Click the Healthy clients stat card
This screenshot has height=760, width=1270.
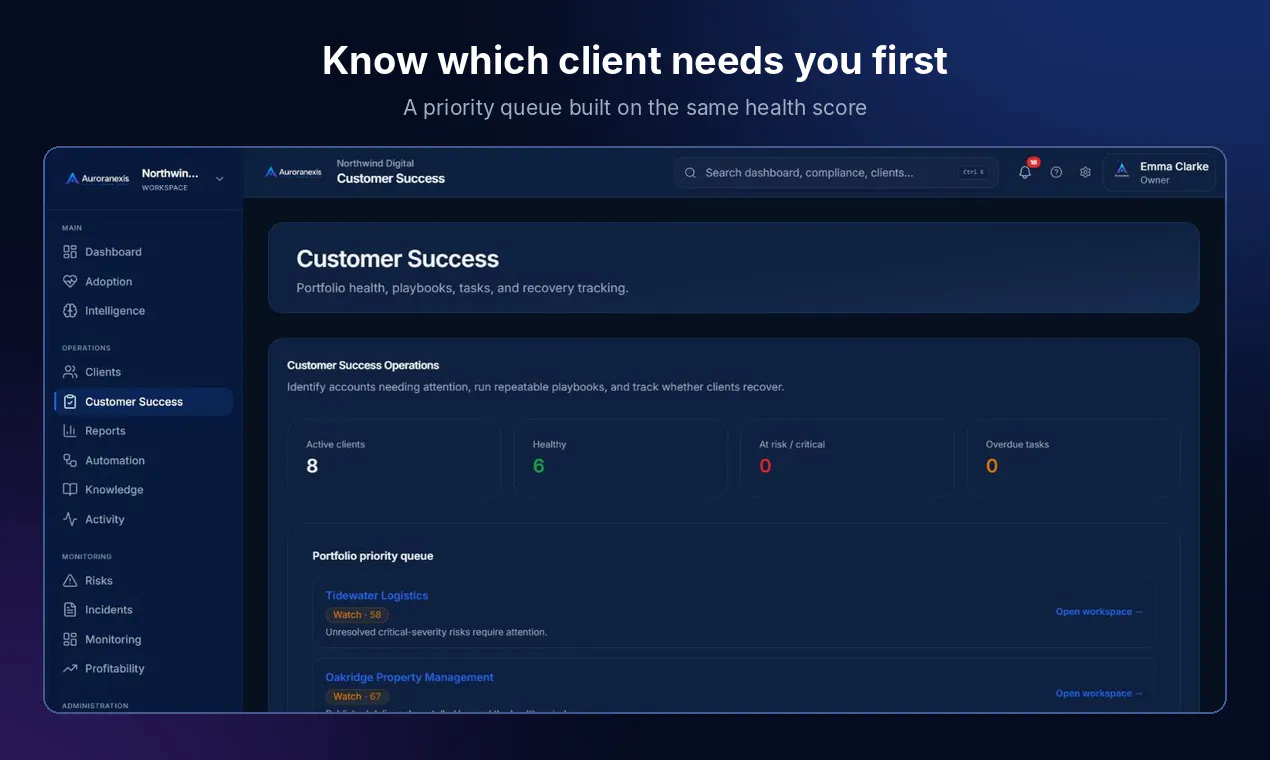(620, 458)
